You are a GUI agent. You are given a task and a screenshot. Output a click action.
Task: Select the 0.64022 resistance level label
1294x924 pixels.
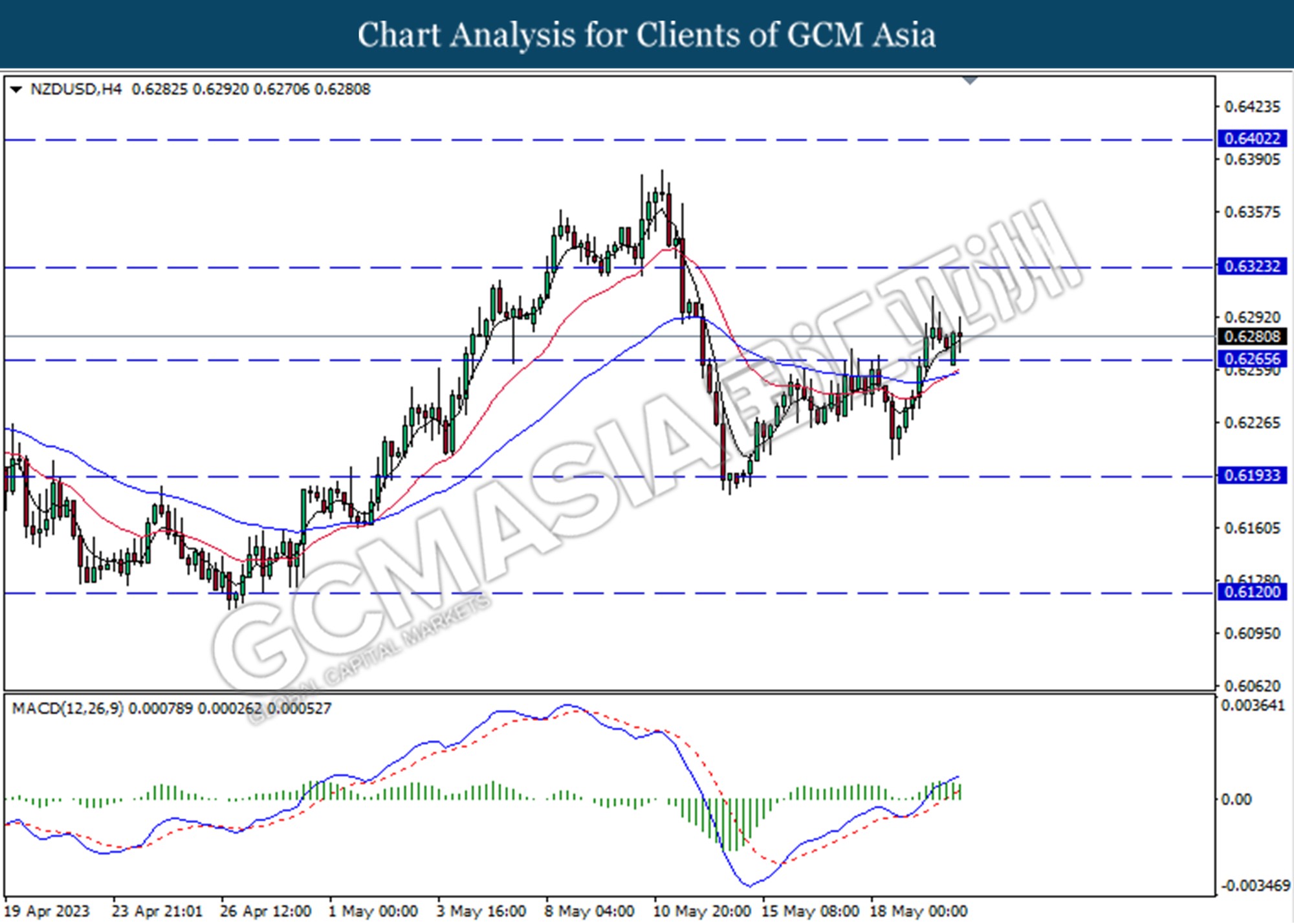tap(1252, 138)
